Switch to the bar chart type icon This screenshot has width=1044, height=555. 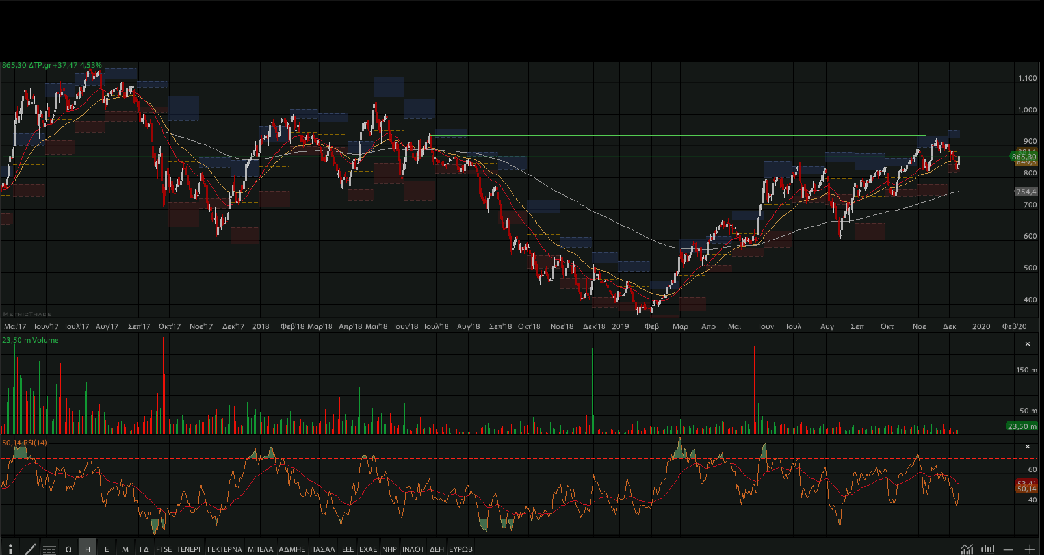click(x=988, y=549)
